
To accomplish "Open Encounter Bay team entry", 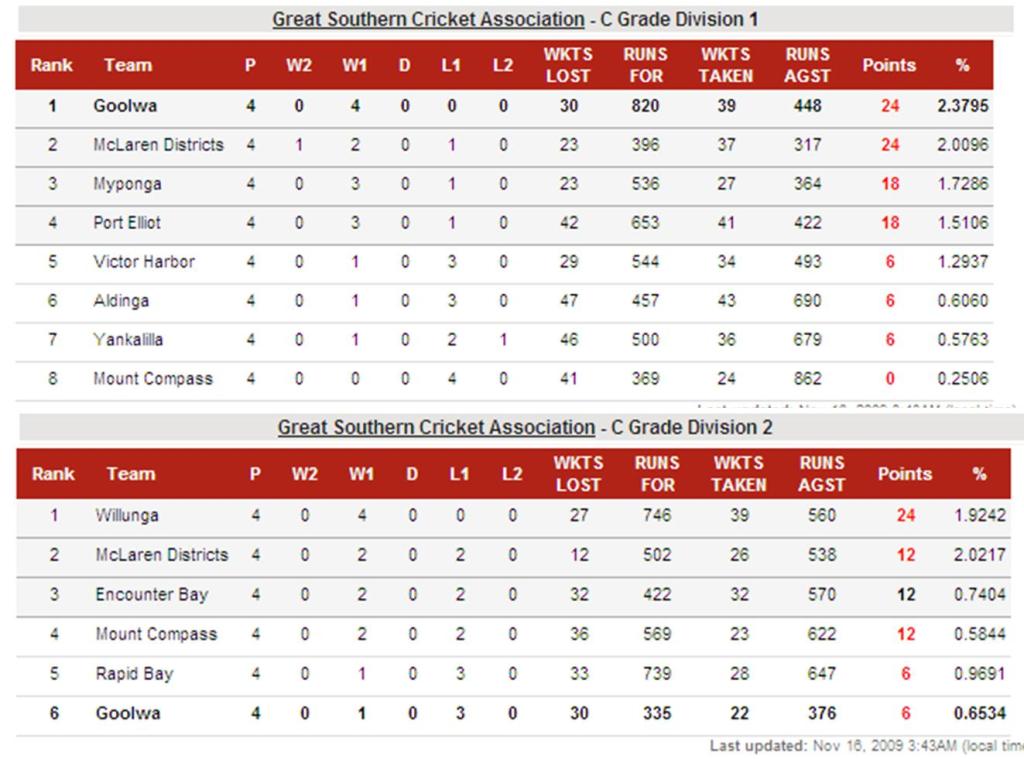I will [152, 594].
